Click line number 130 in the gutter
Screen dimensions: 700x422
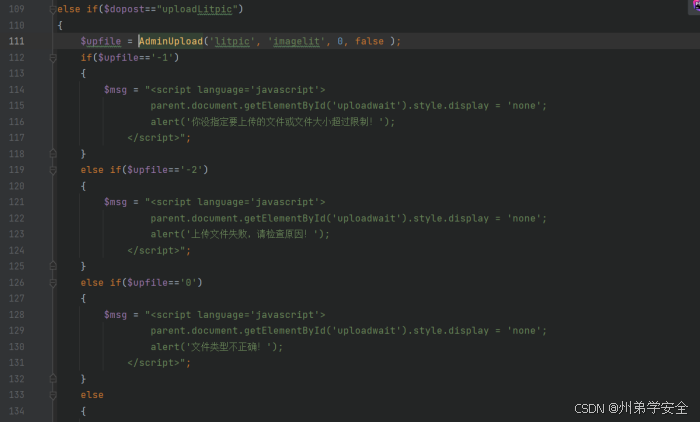pyautogui.click(x=17, y=347)
